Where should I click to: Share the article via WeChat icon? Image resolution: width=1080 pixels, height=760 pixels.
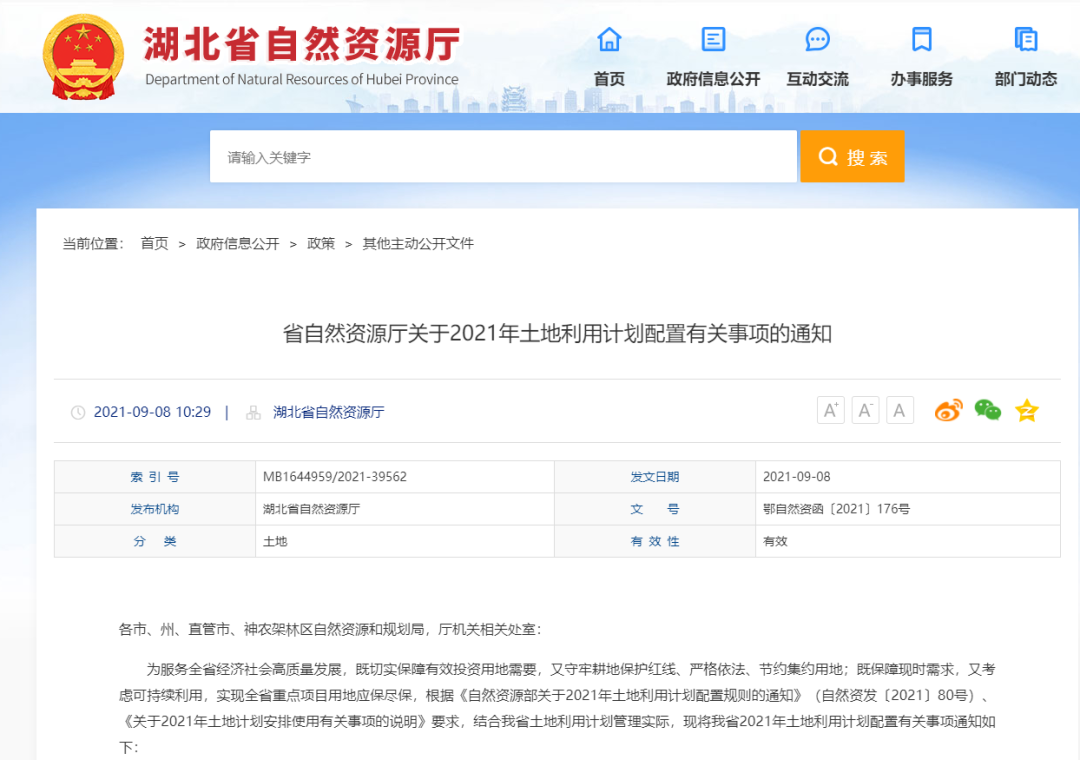point(987,409)
